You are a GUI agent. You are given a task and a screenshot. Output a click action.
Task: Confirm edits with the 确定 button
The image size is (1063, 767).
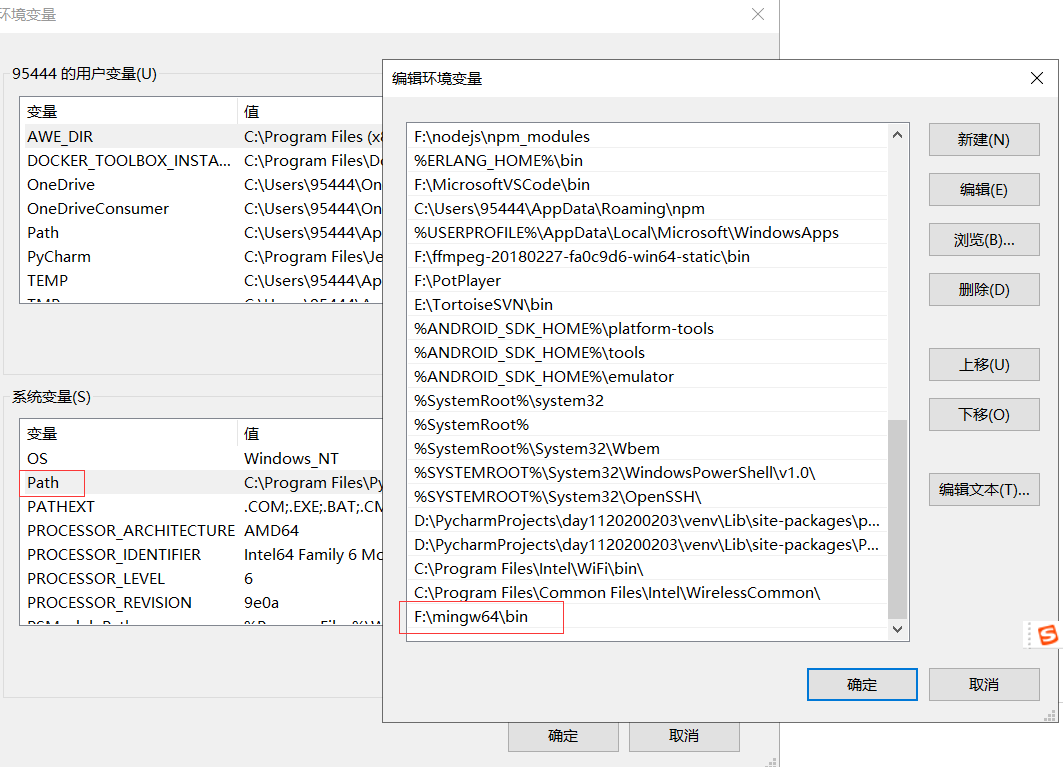(861, 684)
